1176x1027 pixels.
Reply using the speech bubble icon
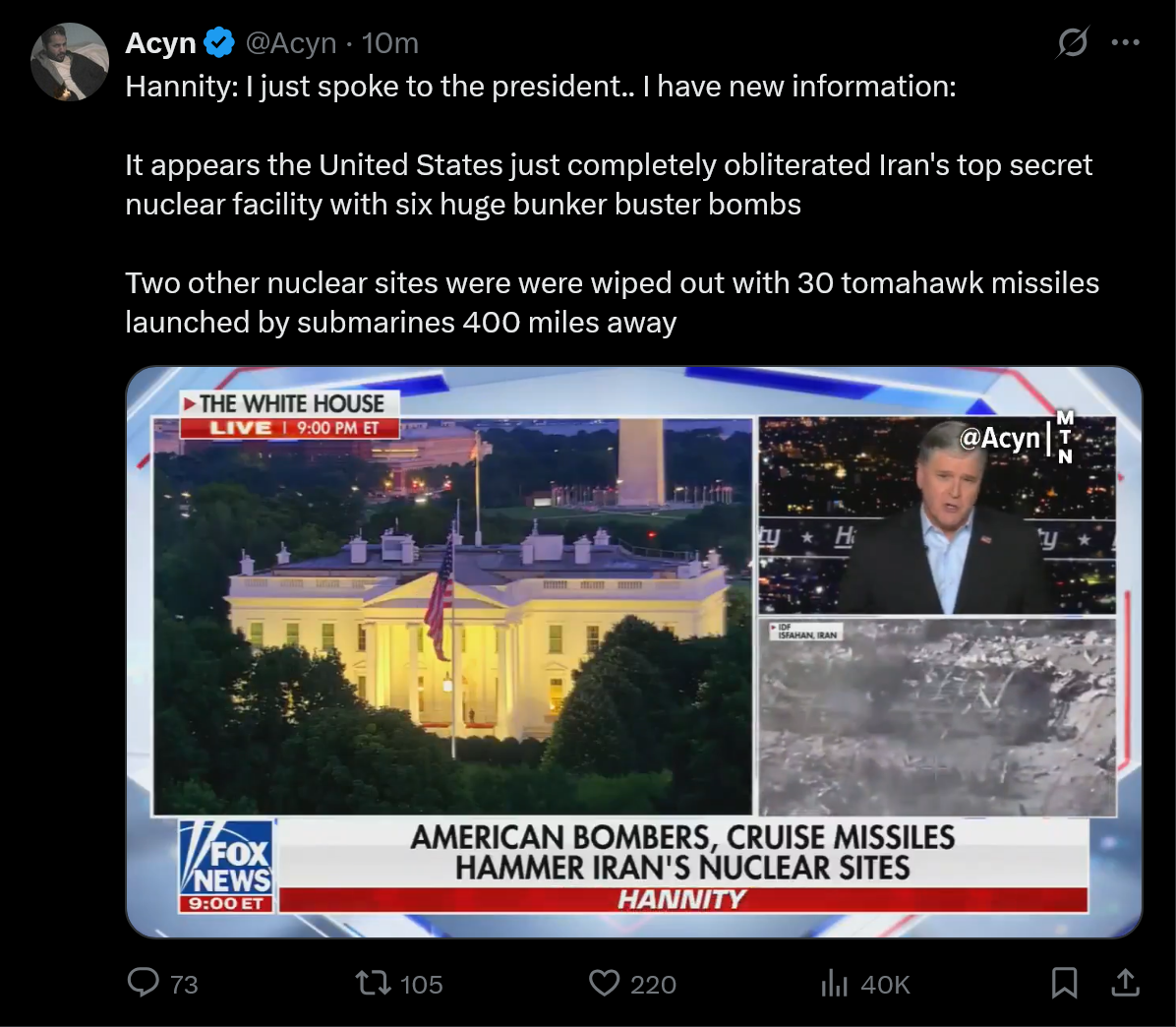(x=144, y=983)
